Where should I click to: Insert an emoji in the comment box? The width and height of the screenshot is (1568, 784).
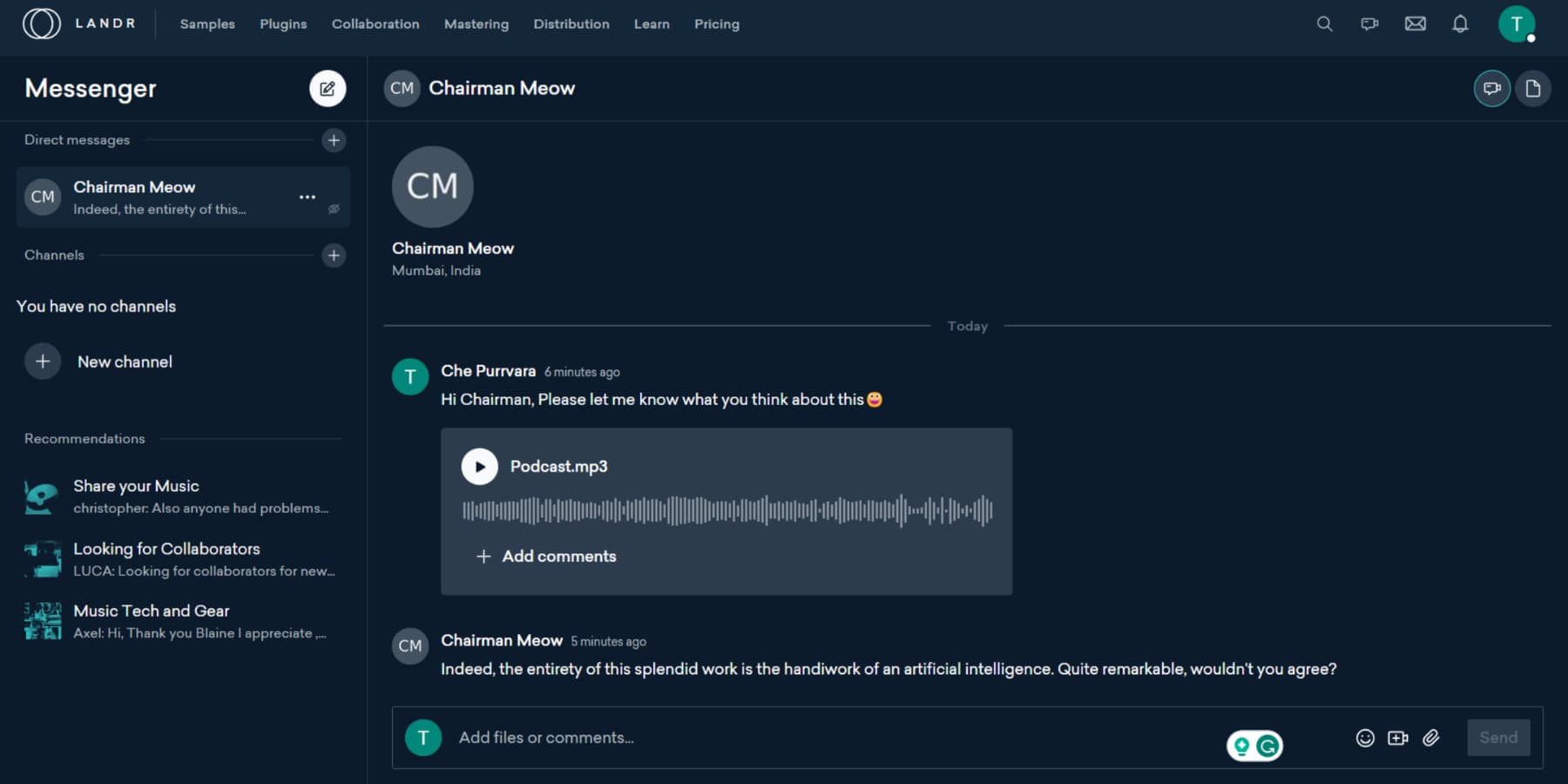click(x=1365, y=737)
